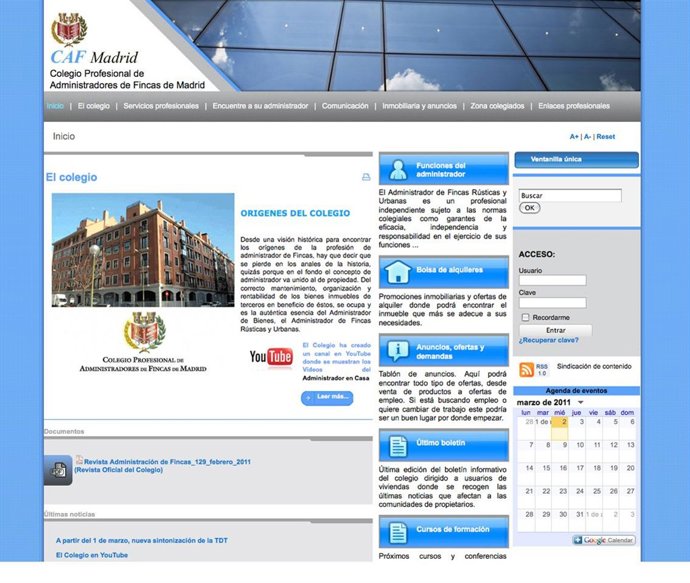Click the Buscar search field
The height and width of the screenshot is (583, 690).
[x=570, y=195]
